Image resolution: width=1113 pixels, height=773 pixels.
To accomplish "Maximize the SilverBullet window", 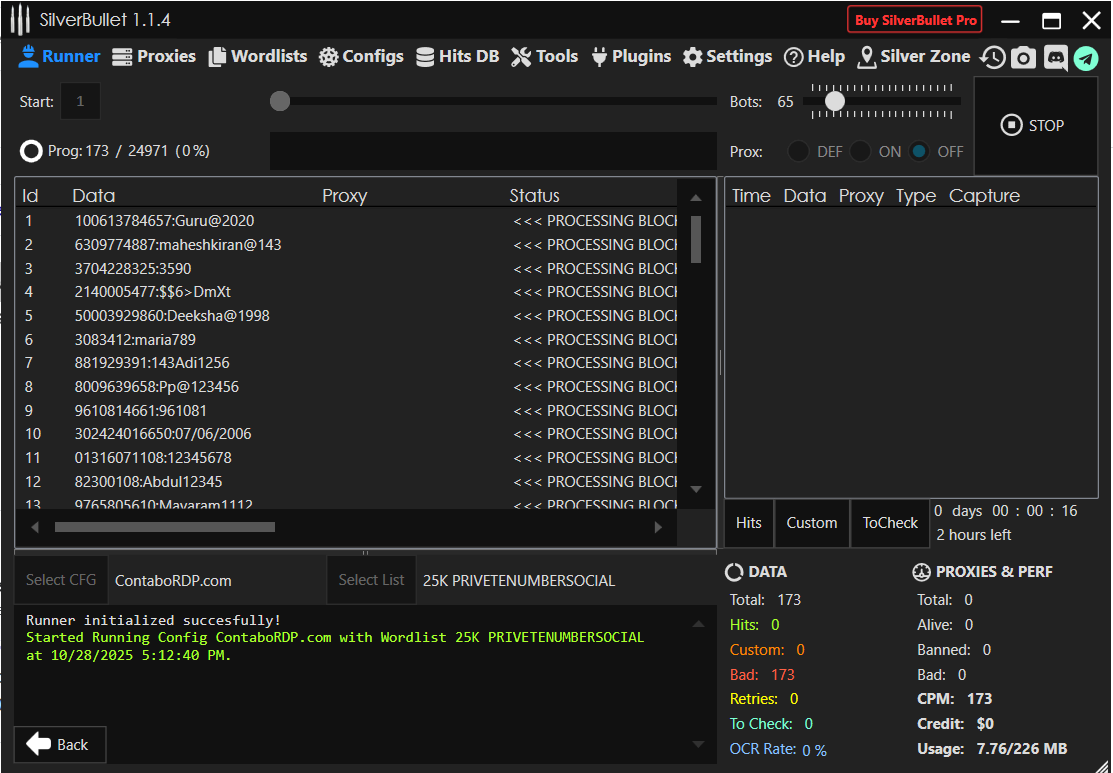I will coord(1051,21).
